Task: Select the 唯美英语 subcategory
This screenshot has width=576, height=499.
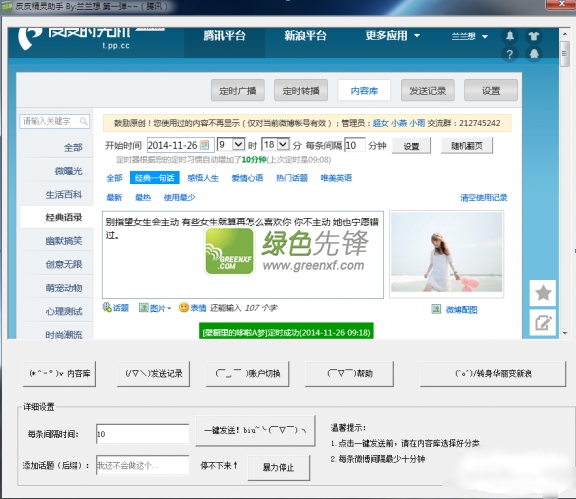Action: coord(336,178)
